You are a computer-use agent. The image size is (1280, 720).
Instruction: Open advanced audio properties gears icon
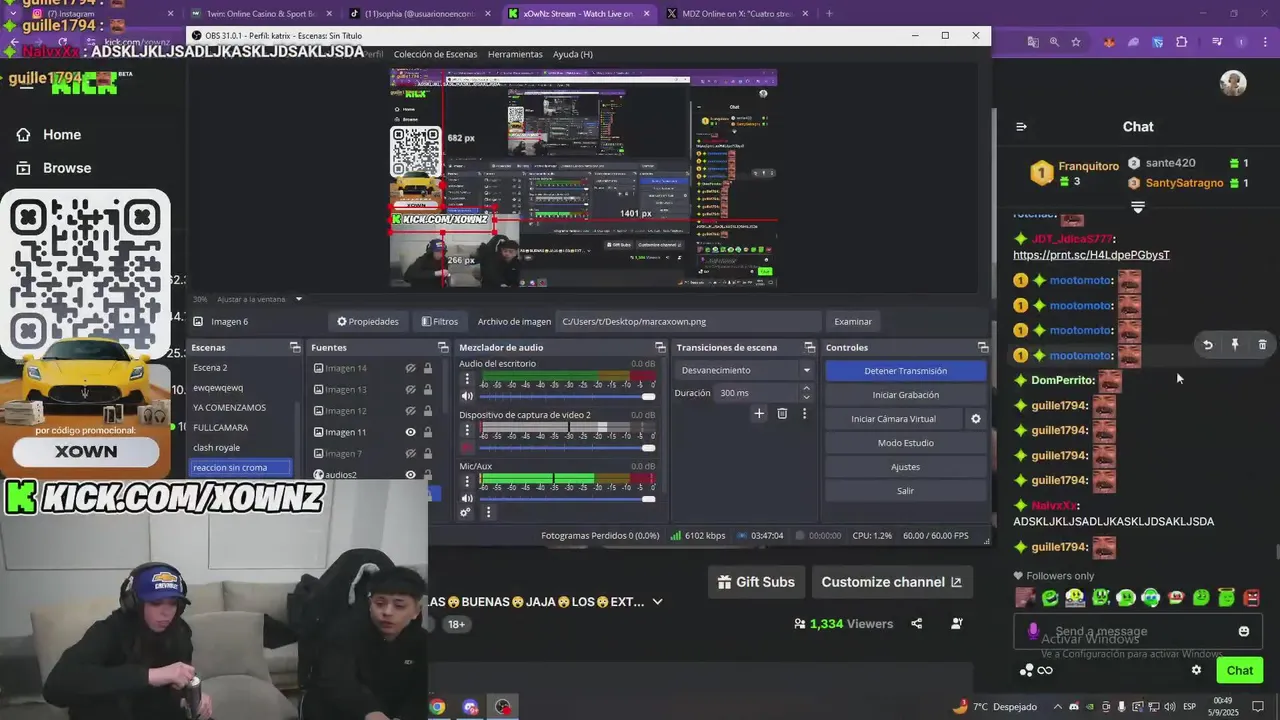465,512
